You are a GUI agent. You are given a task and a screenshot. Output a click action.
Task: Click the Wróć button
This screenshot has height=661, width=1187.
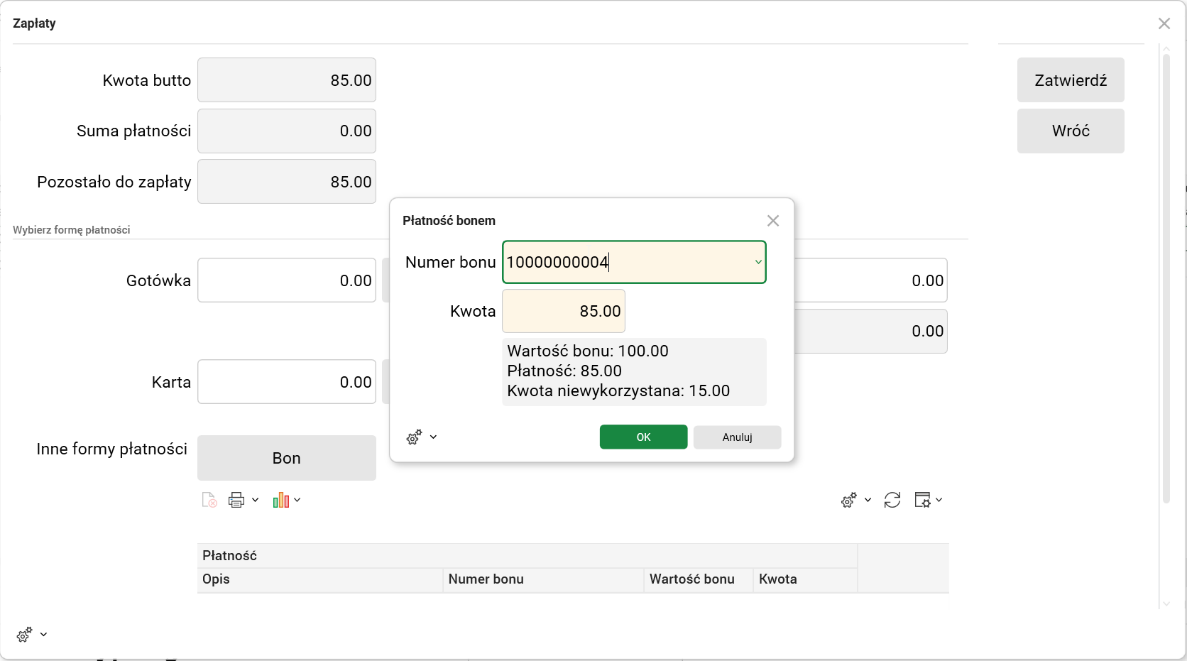(1070, 131)
